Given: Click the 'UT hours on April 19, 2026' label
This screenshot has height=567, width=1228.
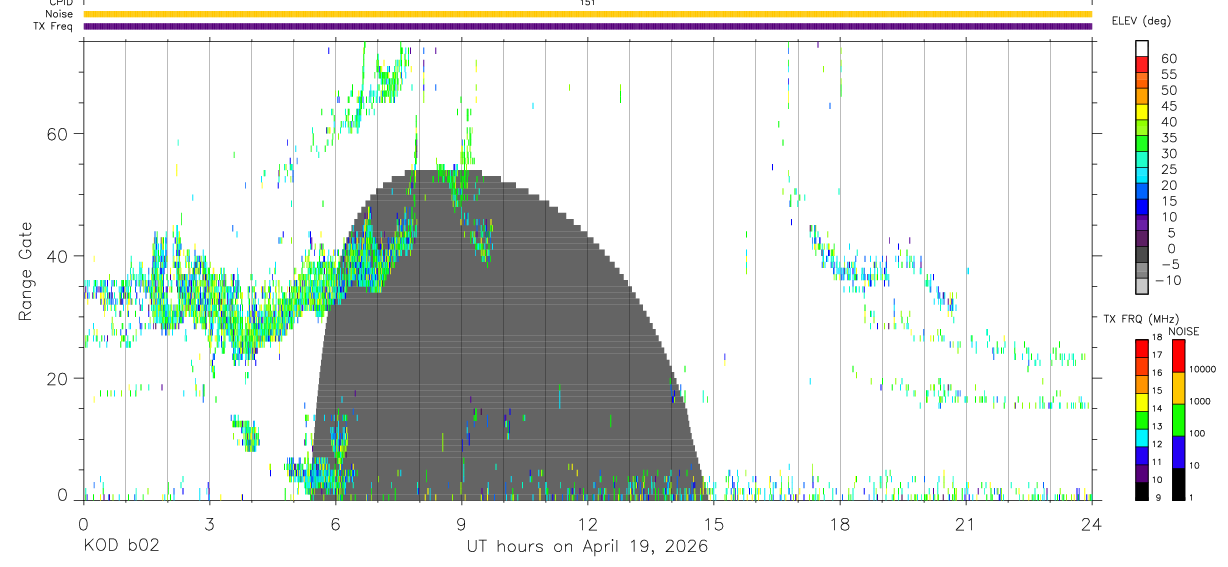Looking at the screenshot, I should [587, 547].
